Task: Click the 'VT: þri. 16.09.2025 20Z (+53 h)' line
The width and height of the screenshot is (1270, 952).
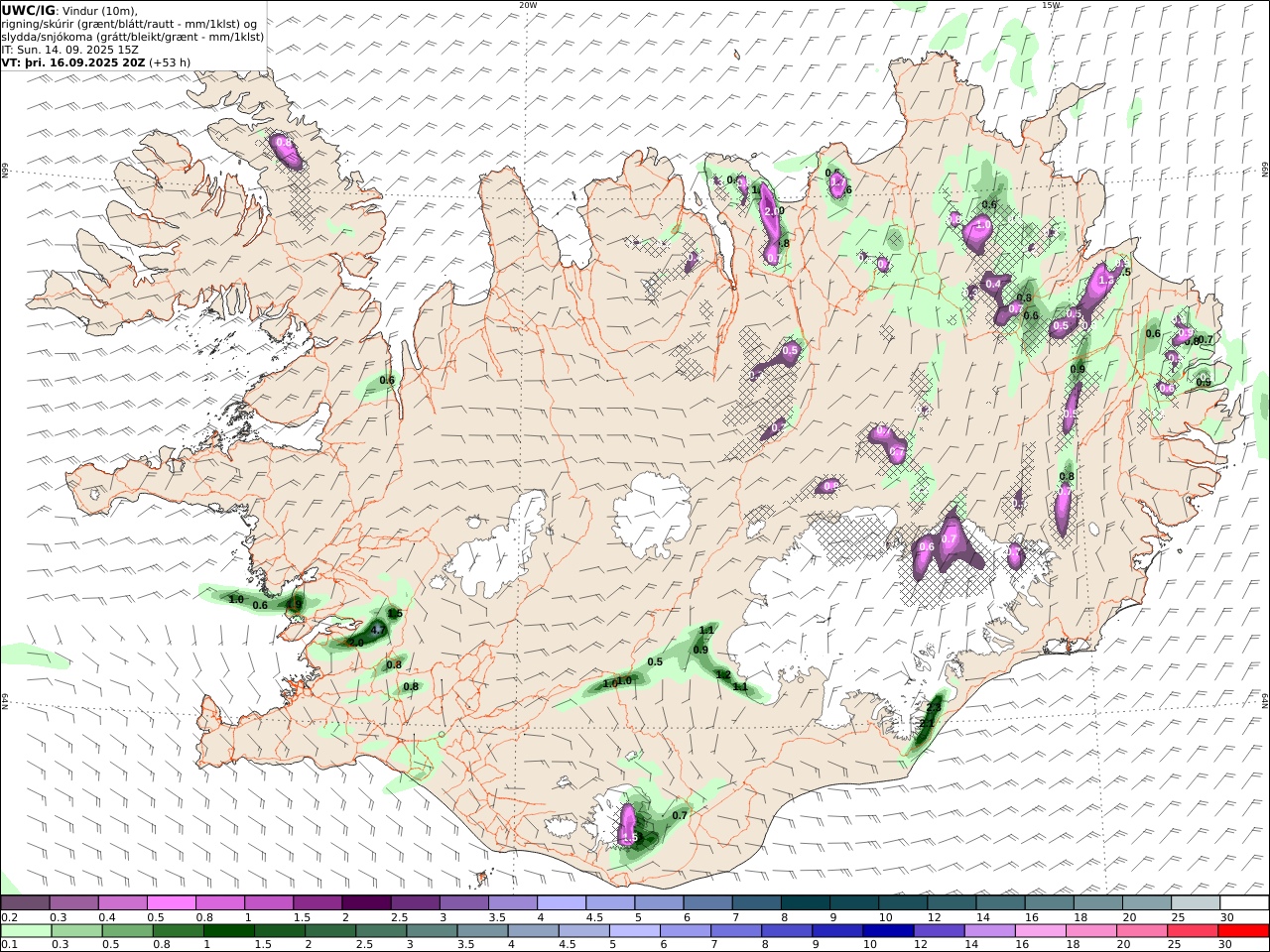Action: pyautogui.click(x=96, y=61)
